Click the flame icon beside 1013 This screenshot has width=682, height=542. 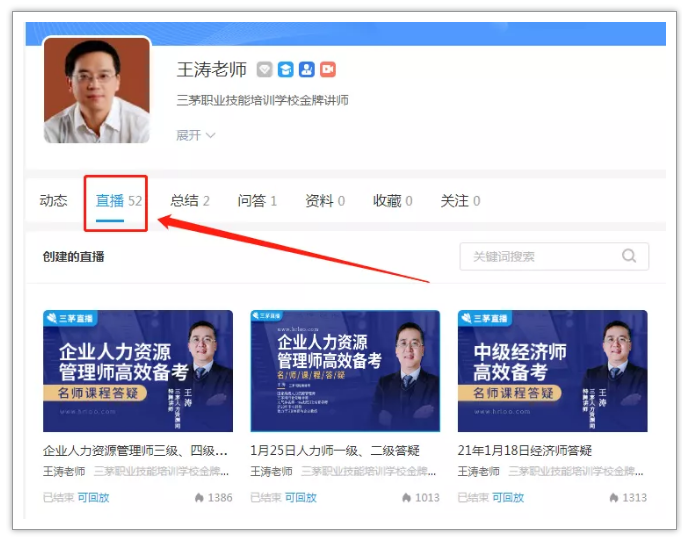407,497
